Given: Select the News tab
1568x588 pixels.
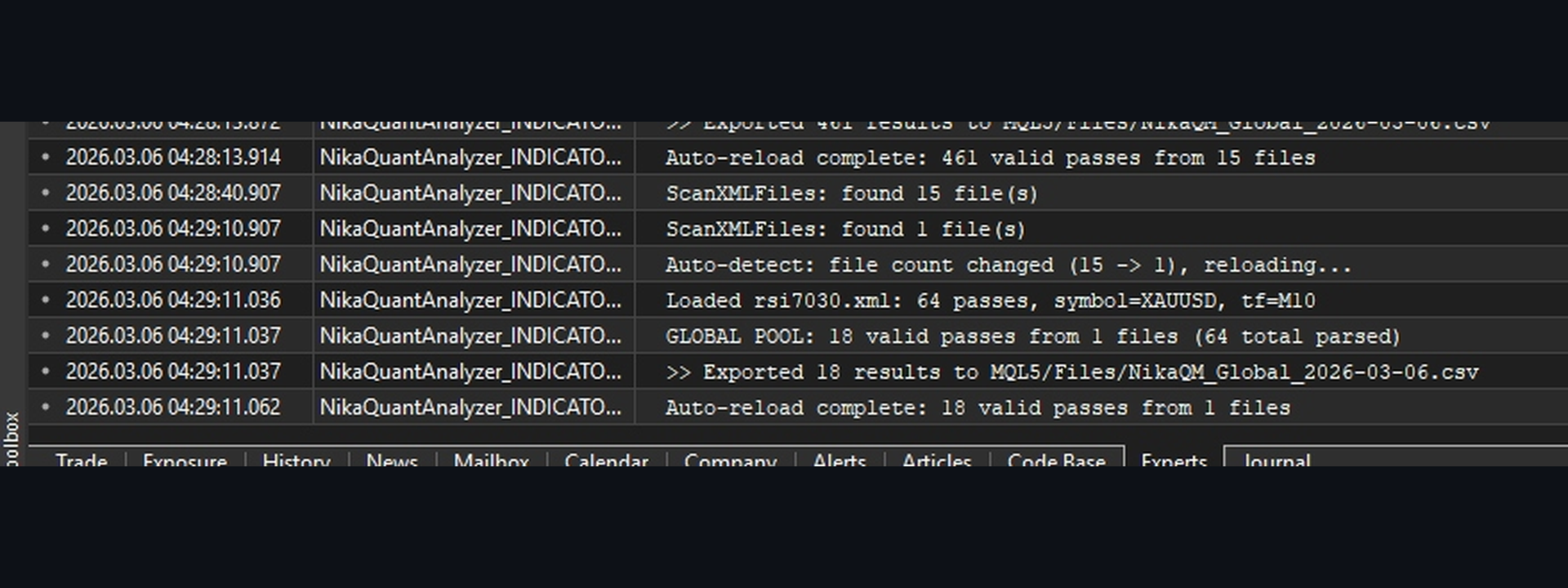Looking at the screenshot, I should point(392,460).
